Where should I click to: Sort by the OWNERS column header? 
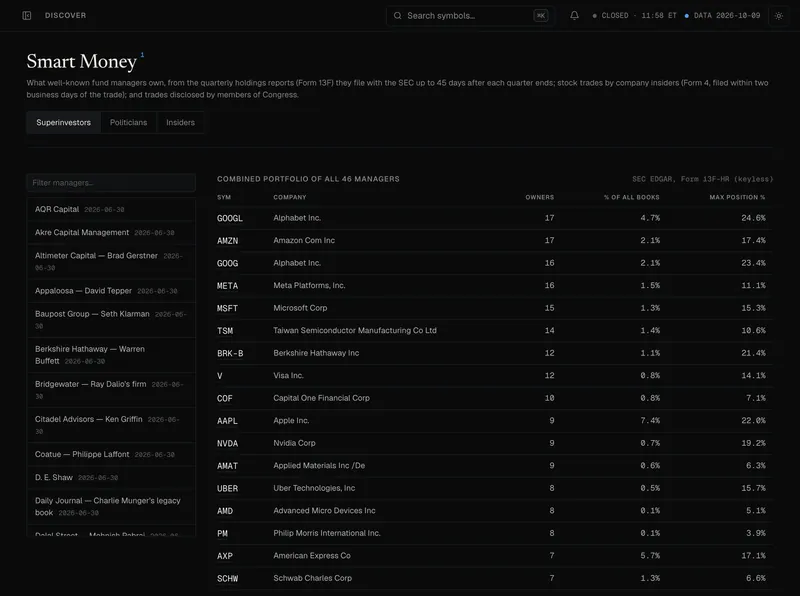[x=539, y=197]
